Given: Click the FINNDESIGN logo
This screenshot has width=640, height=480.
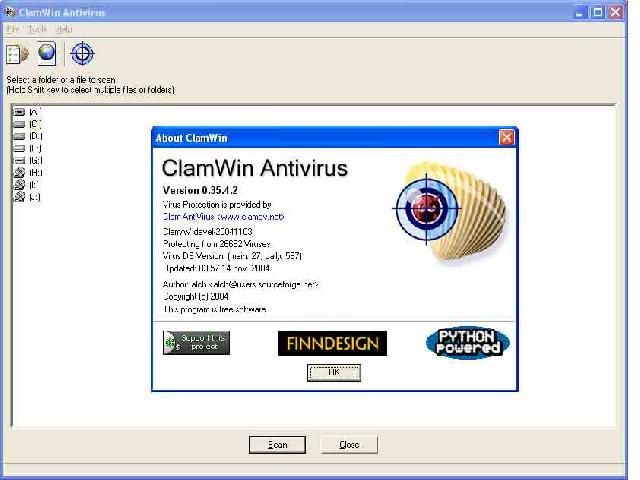Looking at the screenshot, I should click(332, 343).
